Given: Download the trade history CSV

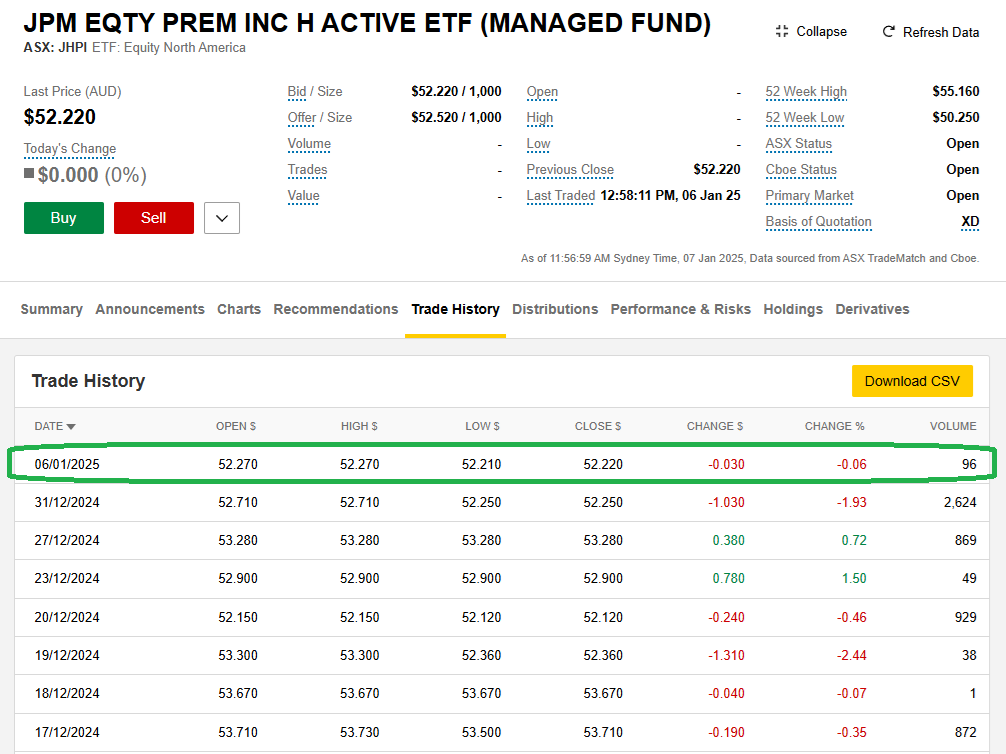Looking at the screenshot, I should pyautogui.click(x=911, y=381).
